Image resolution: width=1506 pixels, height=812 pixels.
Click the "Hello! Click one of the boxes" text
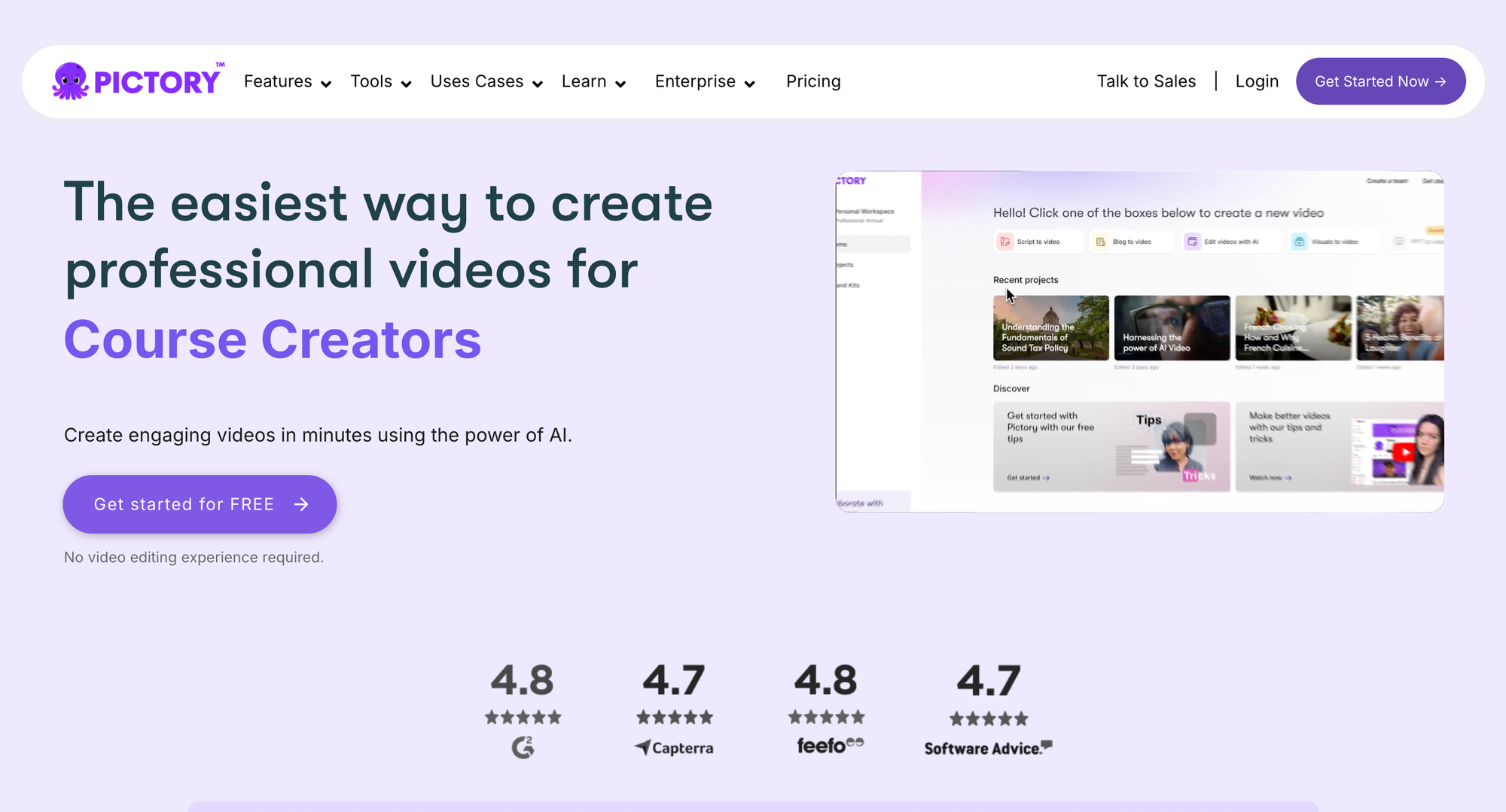(x=1158, y=213)
